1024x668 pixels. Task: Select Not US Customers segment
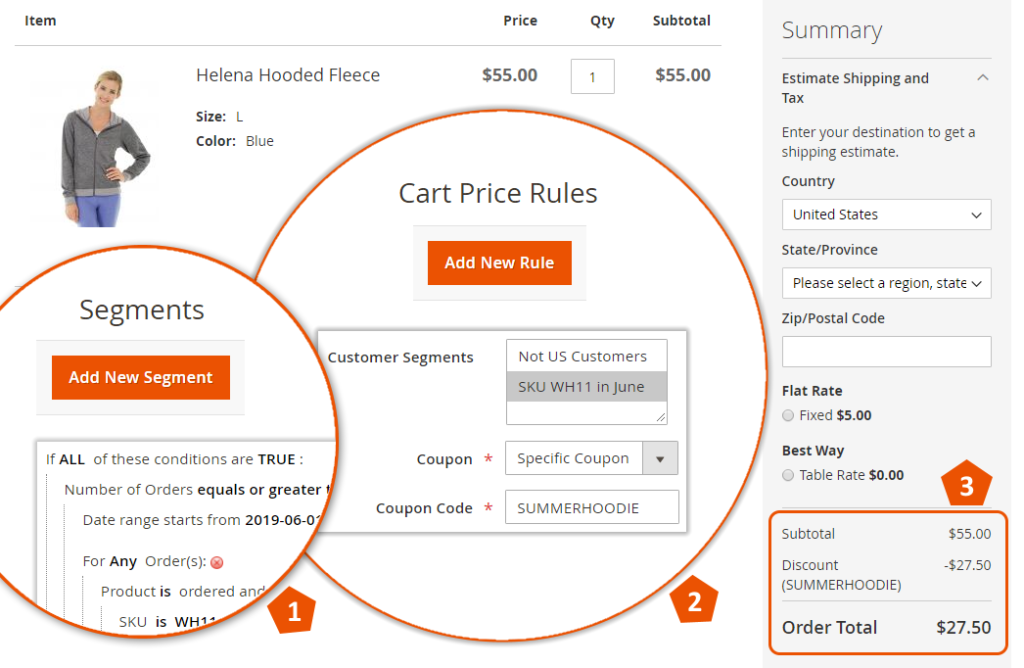click(x=583, y=356)
